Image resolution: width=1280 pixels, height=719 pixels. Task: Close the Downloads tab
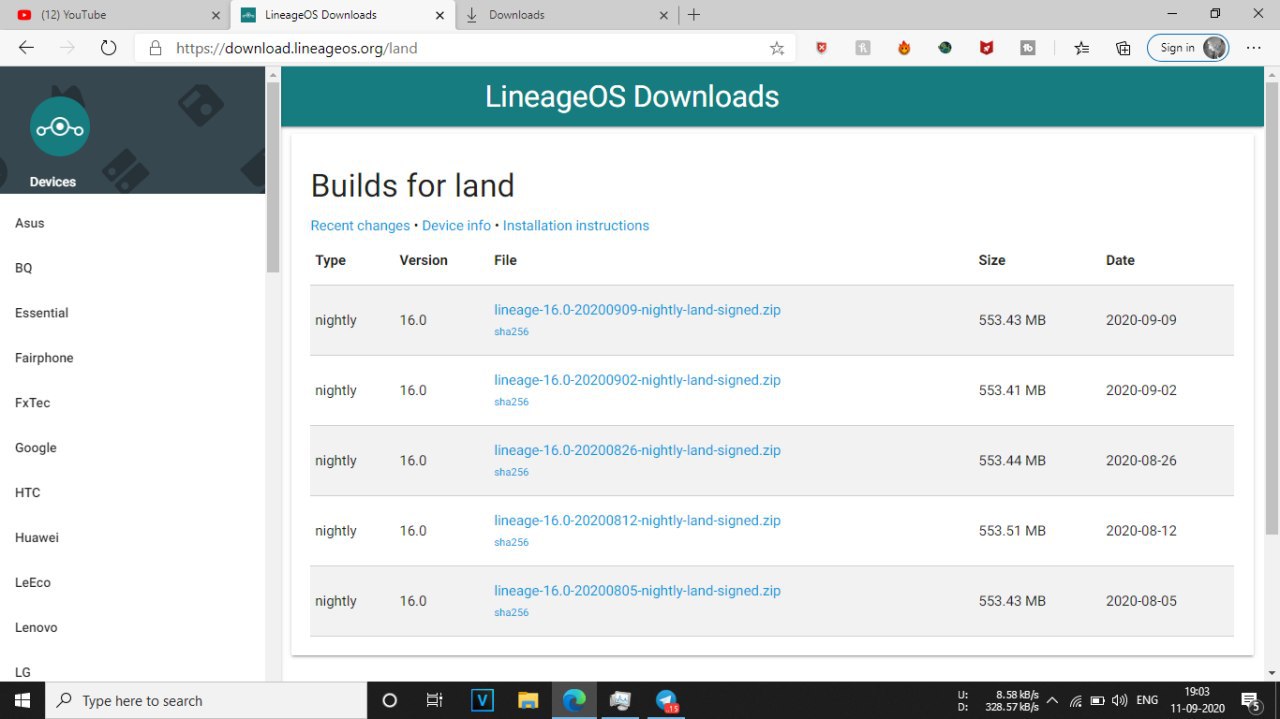pos(664,15)
